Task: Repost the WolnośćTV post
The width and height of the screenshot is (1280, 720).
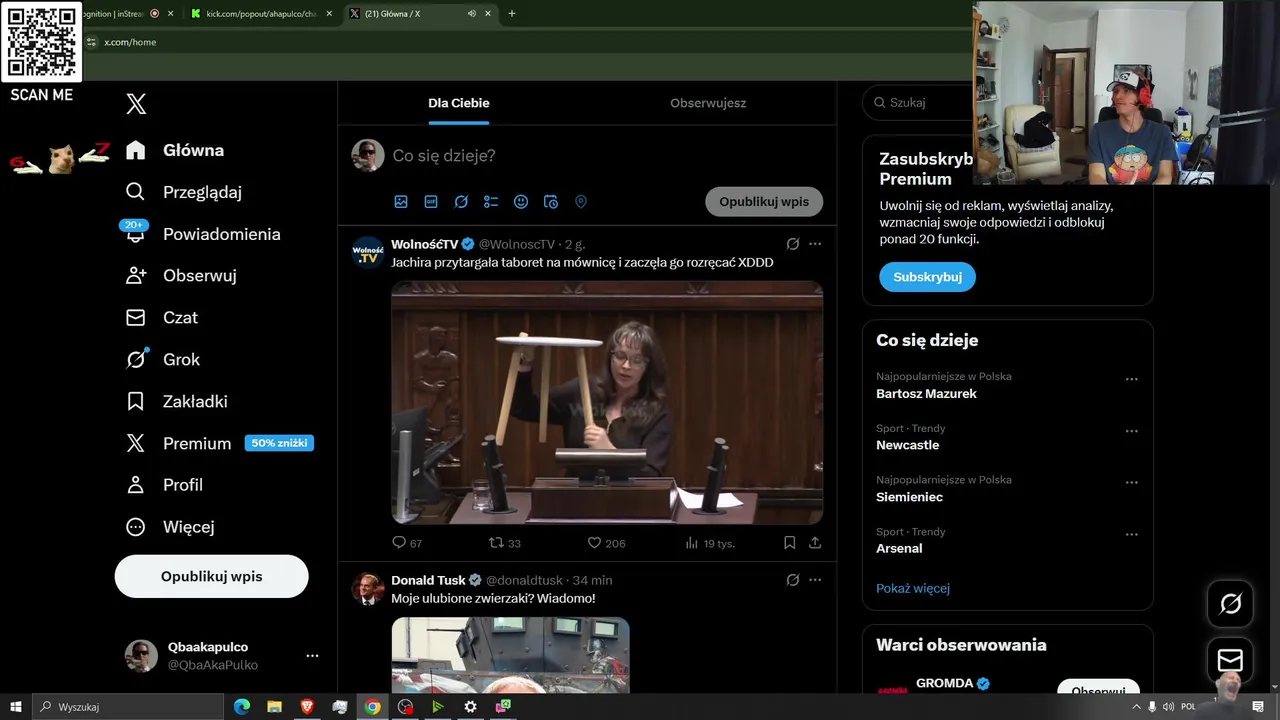Action: click(x=505, y=543)
